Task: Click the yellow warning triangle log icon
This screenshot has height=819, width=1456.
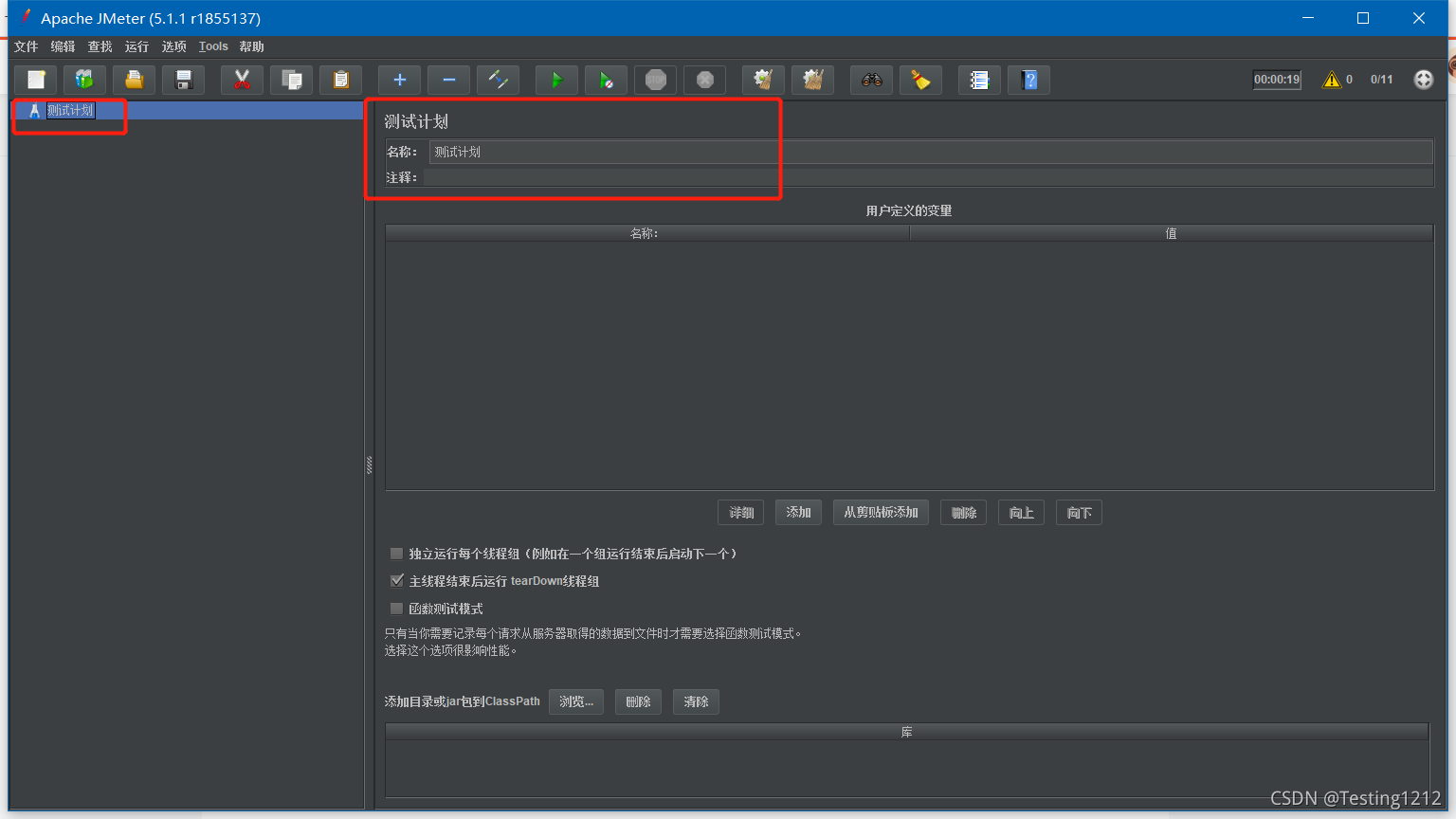Action: tap(1332, 80)
